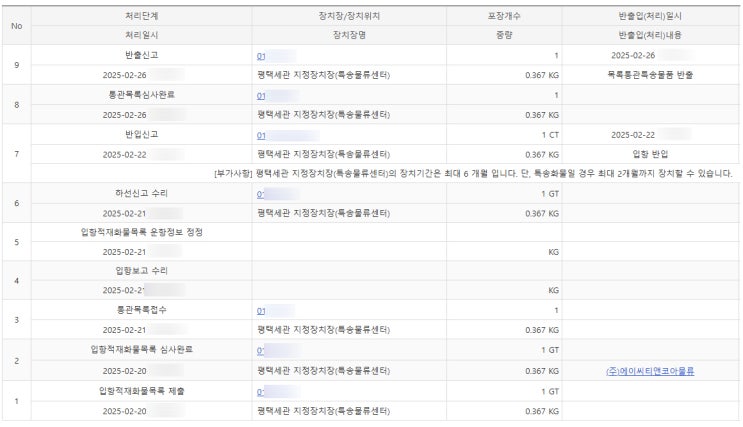743x427 pixels.
Task: Click the 목록통관특송물품 반출 content cell
Action: (x=650, y=75)
